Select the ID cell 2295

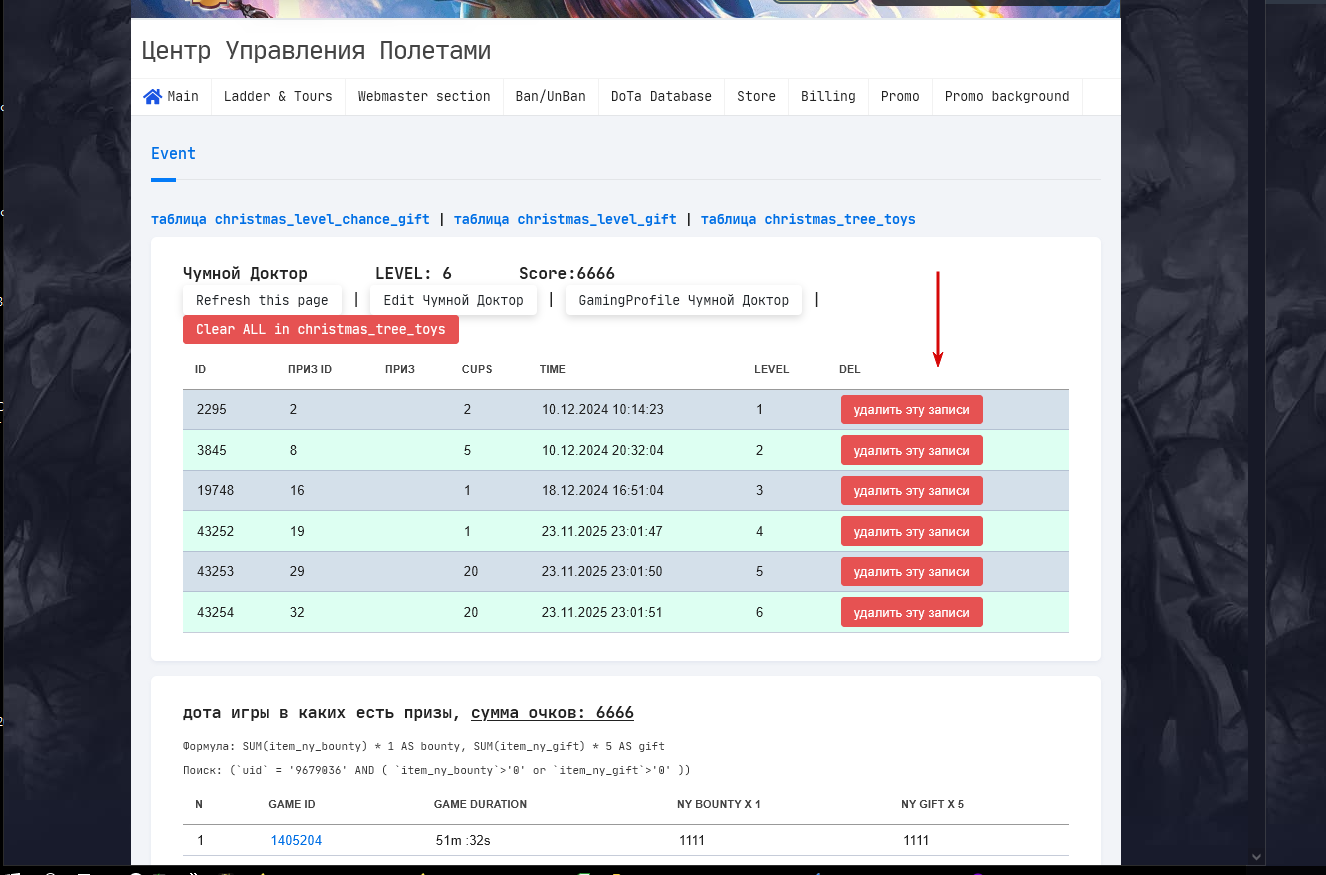coord(212,410)
